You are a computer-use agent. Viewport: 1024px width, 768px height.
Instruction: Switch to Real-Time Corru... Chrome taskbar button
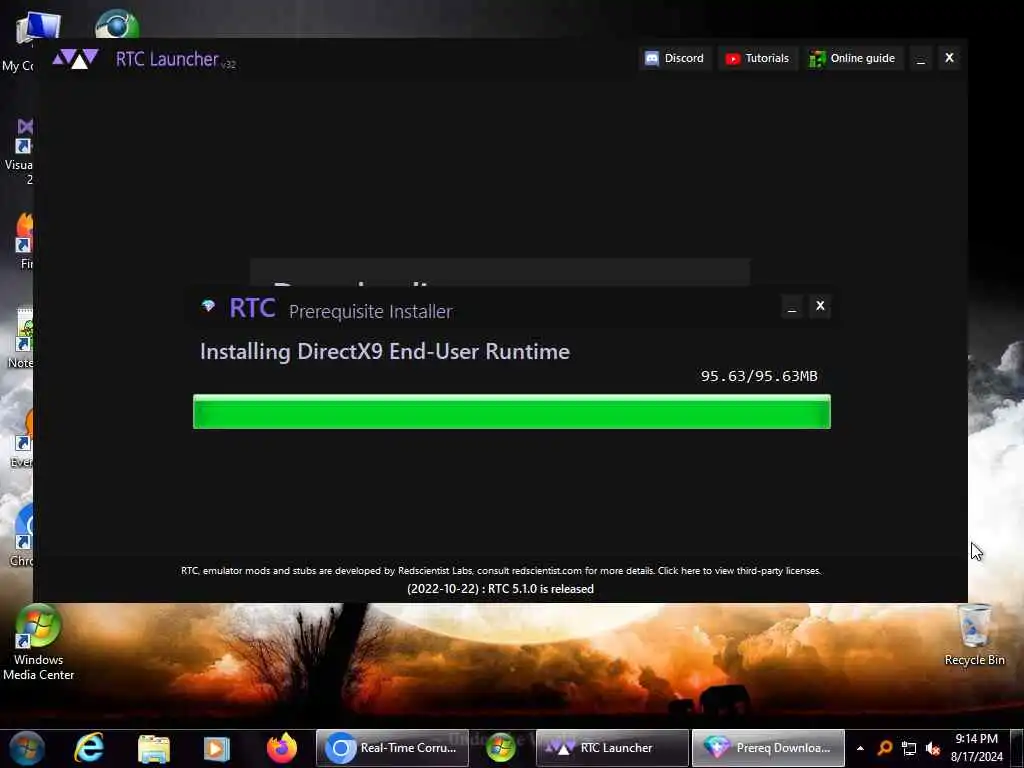point(392,748)
